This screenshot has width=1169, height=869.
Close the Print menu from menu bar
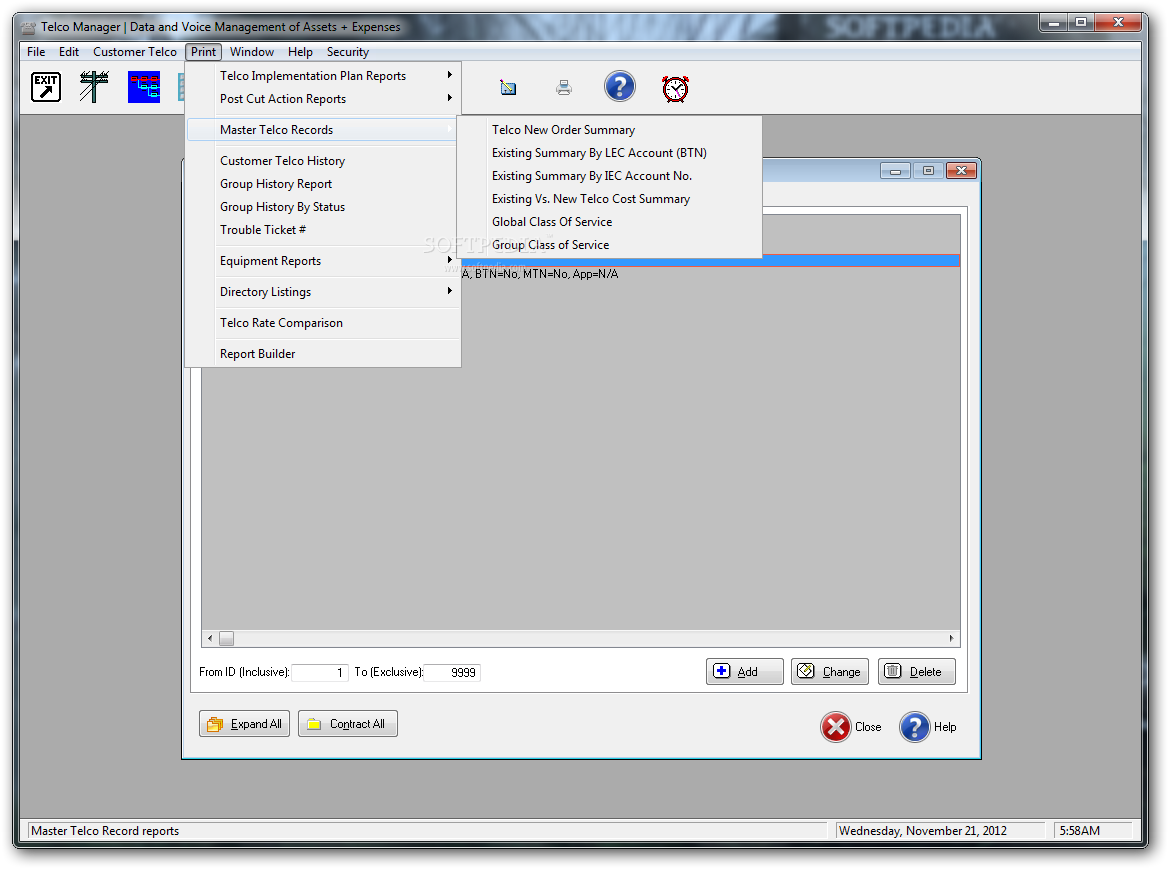pyautogui.click(x=204, y=51)
